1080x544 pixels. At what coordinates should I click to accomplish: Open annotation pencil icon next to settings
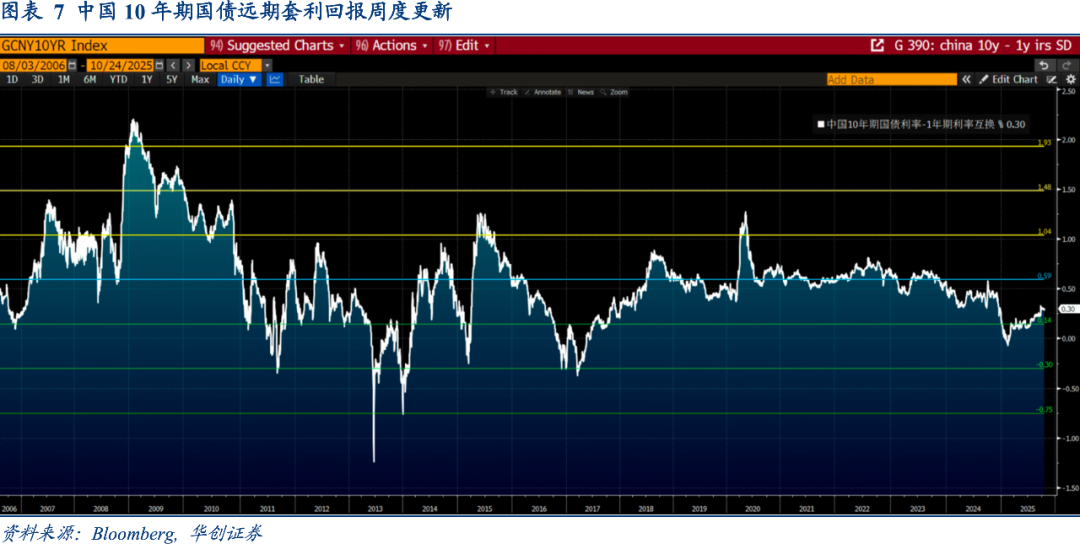point(1051,79)
